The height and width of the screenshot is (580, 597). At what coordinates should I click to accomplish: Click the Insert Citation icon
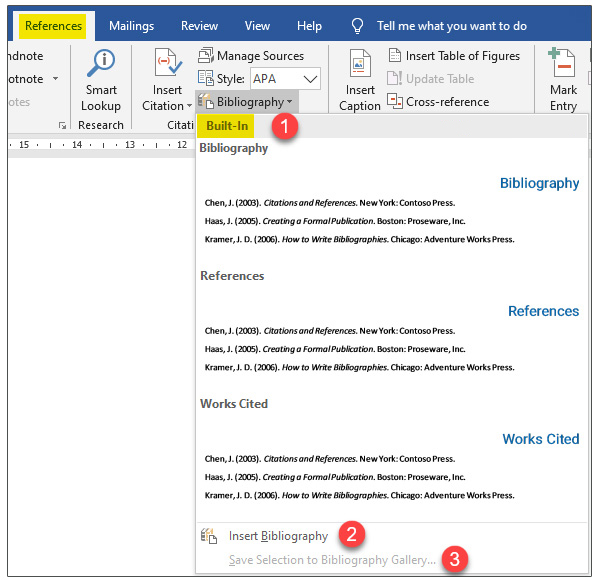point(167,62)
